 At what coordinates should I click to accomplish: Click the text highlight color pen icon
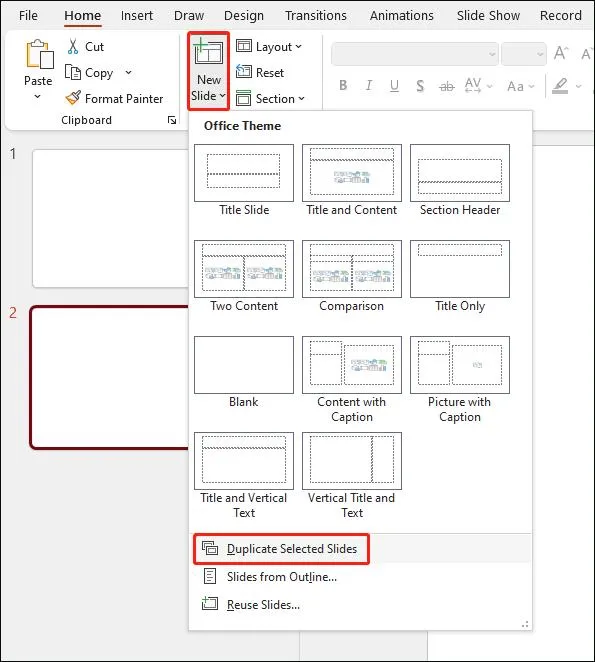(560, 86)
